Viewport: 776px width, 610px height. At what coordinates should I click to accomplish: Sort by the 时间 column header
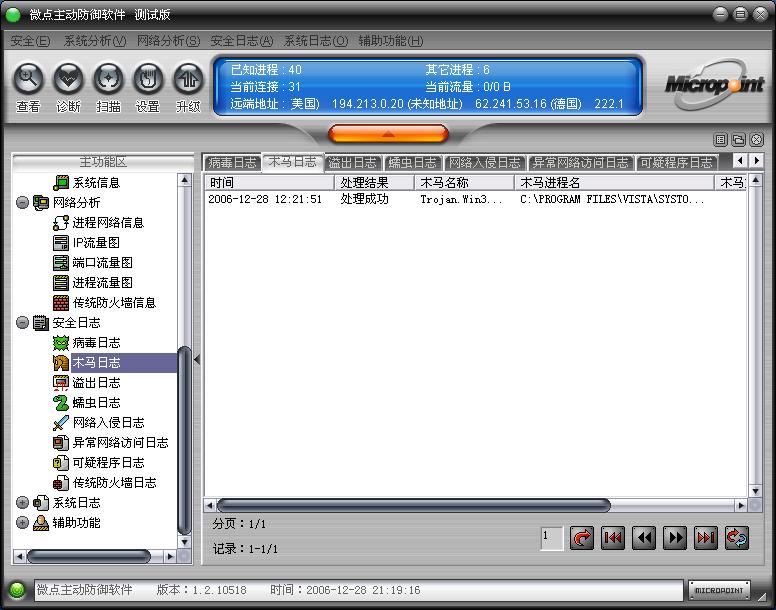point(269,183)
